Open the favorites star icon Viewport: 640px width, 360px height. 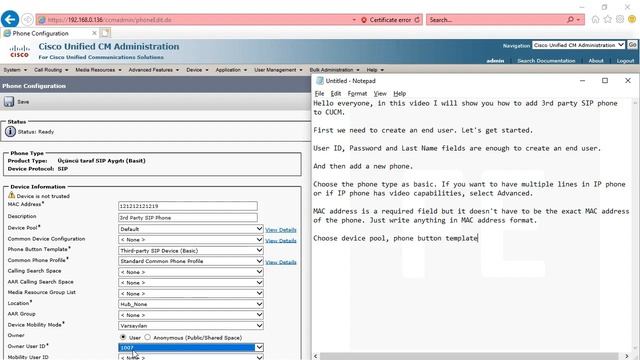click(x=608, y=19)
